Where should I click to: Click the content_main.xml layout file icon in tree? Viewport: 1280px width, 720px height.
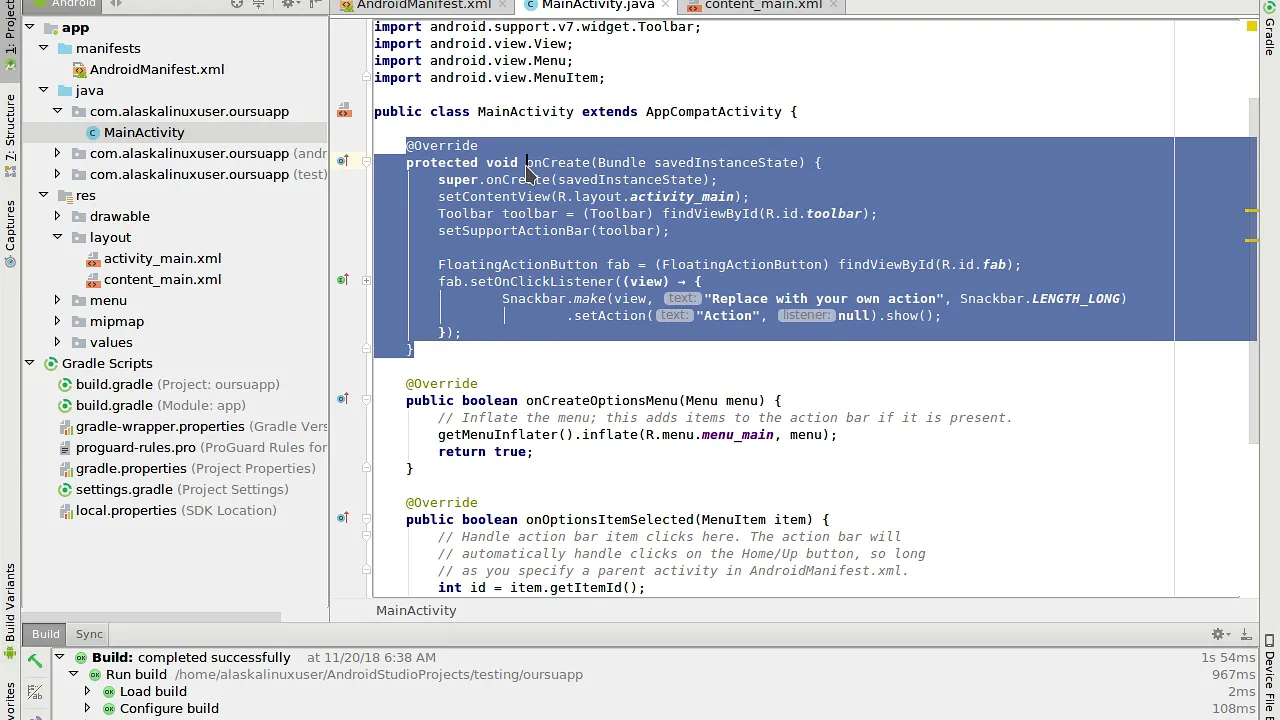pyautogui.click(x=93, y=280)
